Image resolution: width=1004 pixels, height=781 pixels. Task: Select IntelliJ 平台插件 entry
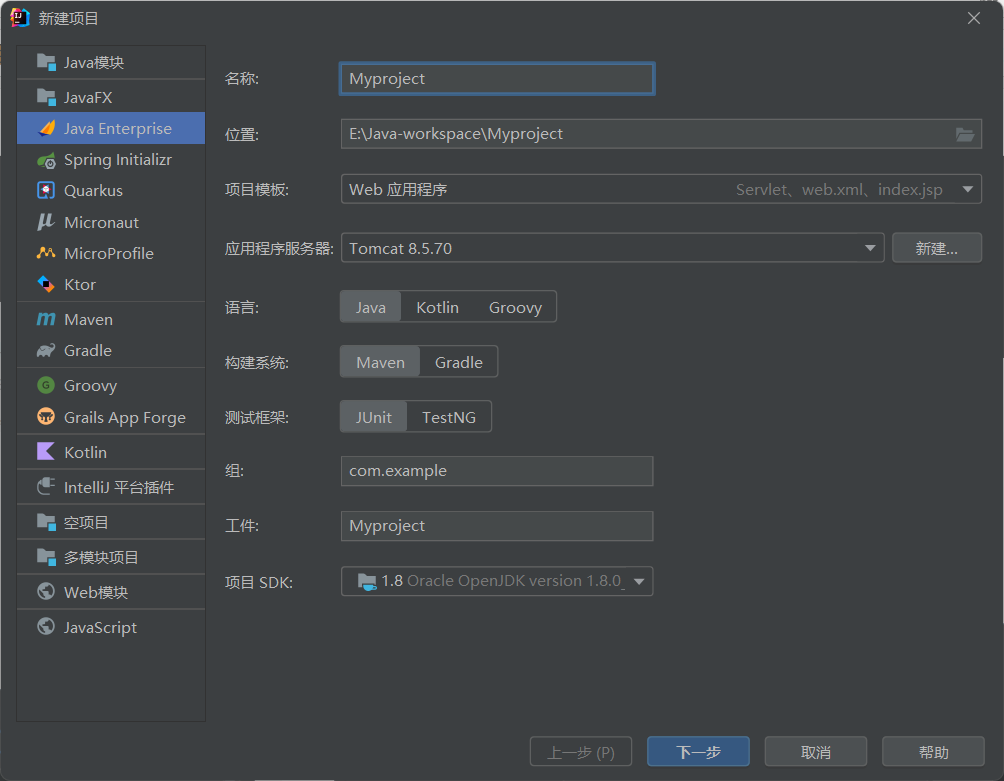[x=111, y=487]
